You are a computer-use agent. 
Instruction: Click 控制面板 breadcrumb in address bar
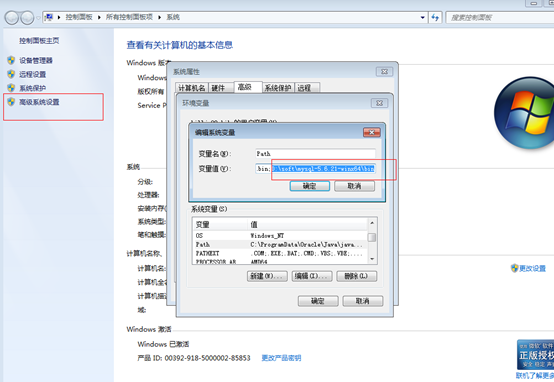(x=79, y=17)
